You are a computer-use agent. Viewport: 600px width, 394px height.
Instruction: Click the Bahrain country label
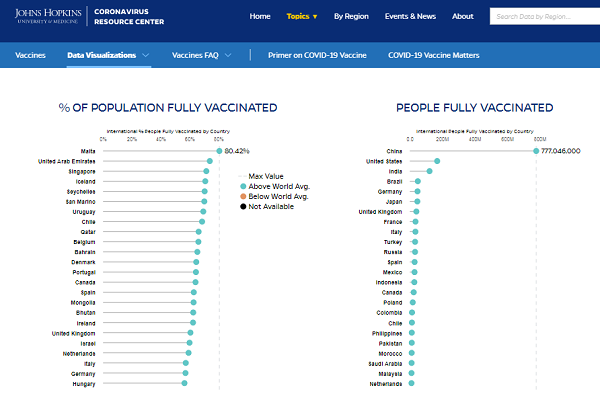[x=85, y=252]
